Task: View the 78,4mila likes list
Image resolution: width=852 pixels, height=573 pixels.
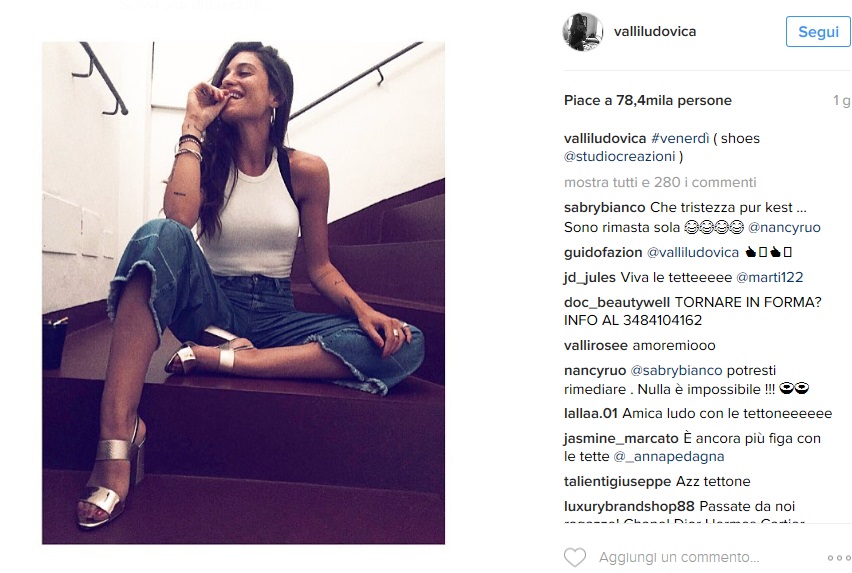Action: (648, 100)
